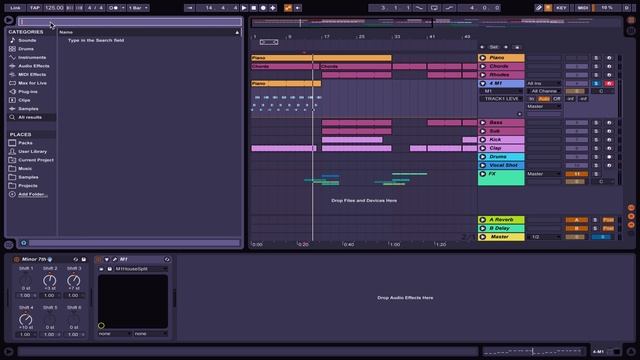Click the M1 device hot-swap button
The height and width of the screenshot is (360, 640).
pos(167,259)
